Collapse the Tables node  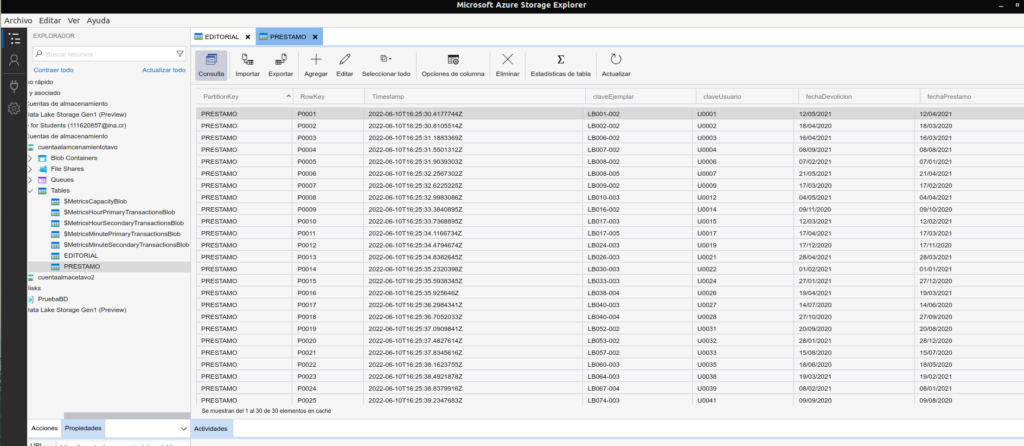pyautogui.click(x=29, y=191)
